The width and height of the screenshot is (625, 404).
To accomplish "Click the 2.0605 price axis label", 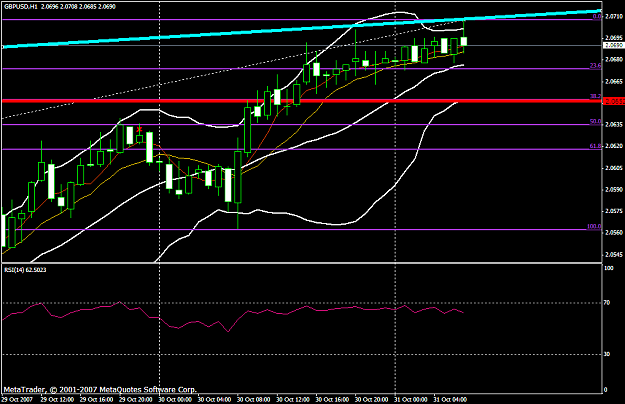I will pos(614,168).
